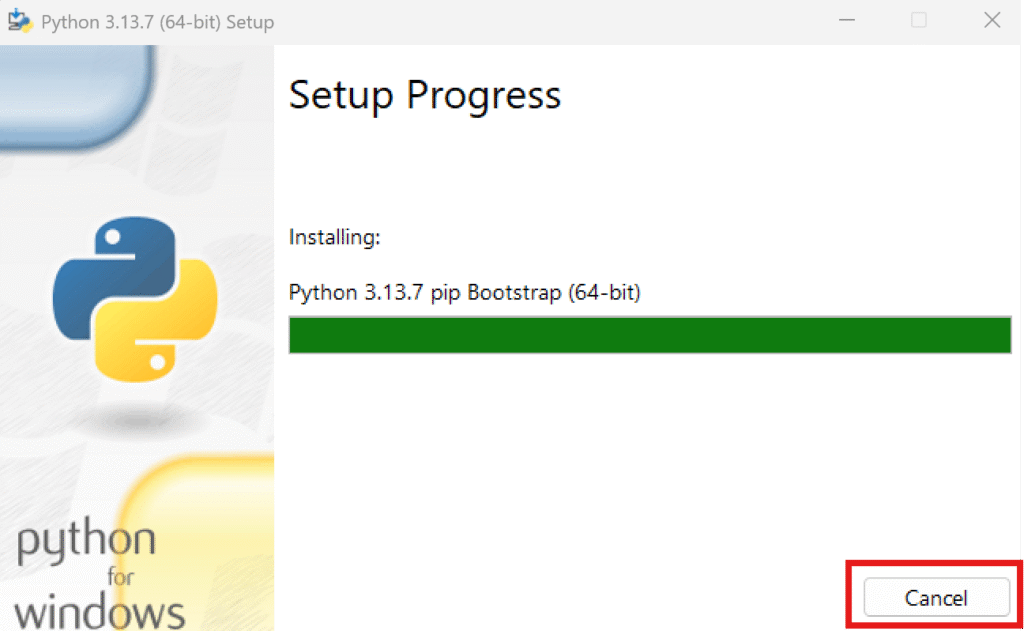Click the shadow beneath the Python logo
This screenshot has width=1024, height=631.
(136, 418)
